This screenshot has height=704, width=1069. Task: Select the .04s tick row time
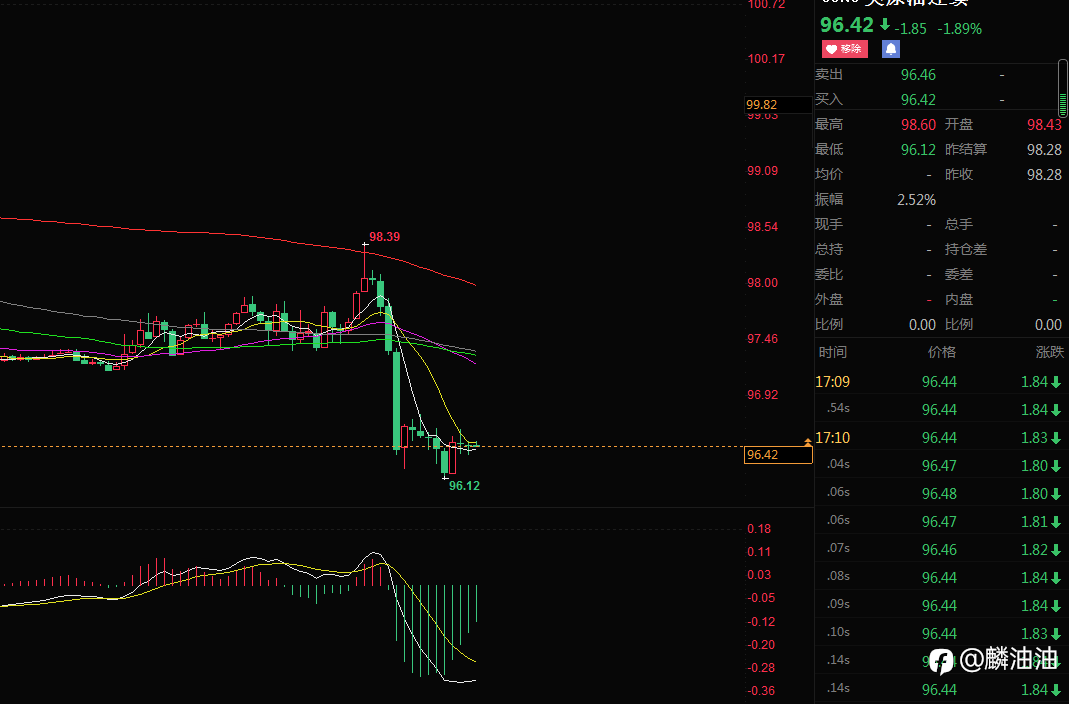click(838, 464)
